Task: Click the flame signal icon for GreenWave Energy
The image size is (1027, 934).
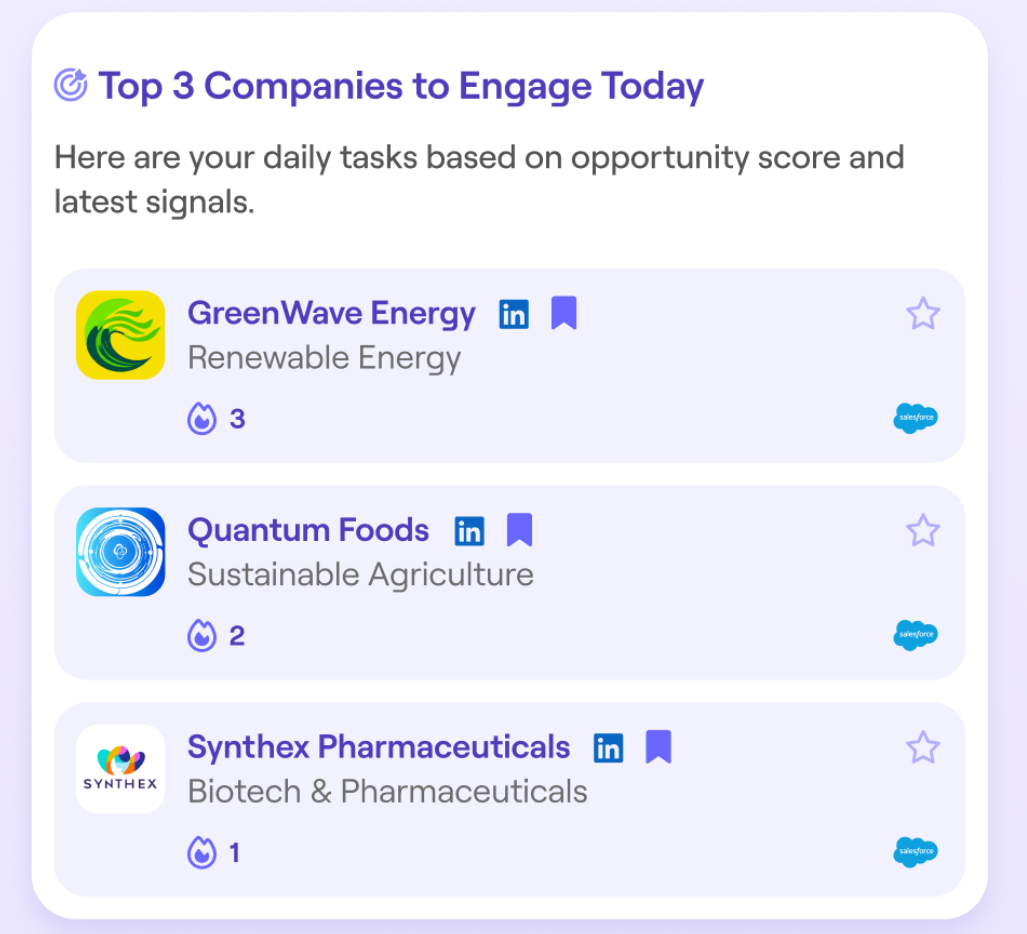Action: click(202, 418)
